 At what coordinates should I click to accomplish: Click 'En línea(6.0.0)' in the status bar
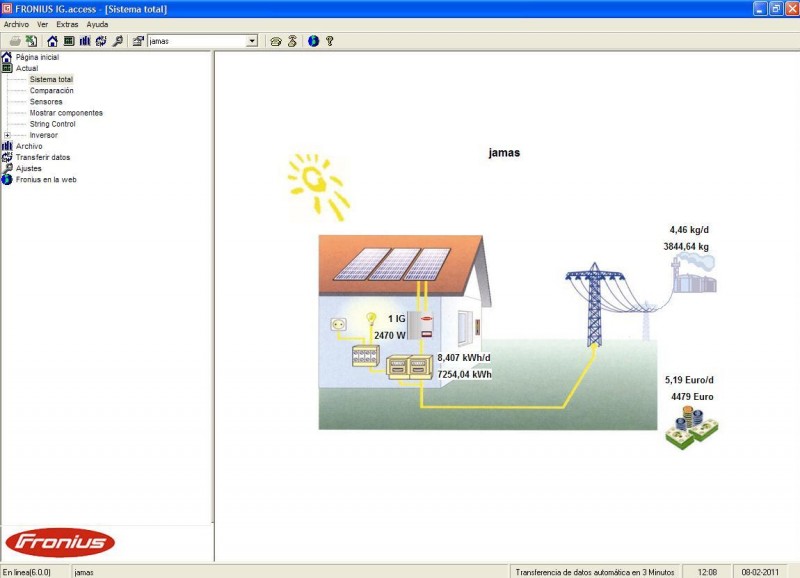pos(27,572)
